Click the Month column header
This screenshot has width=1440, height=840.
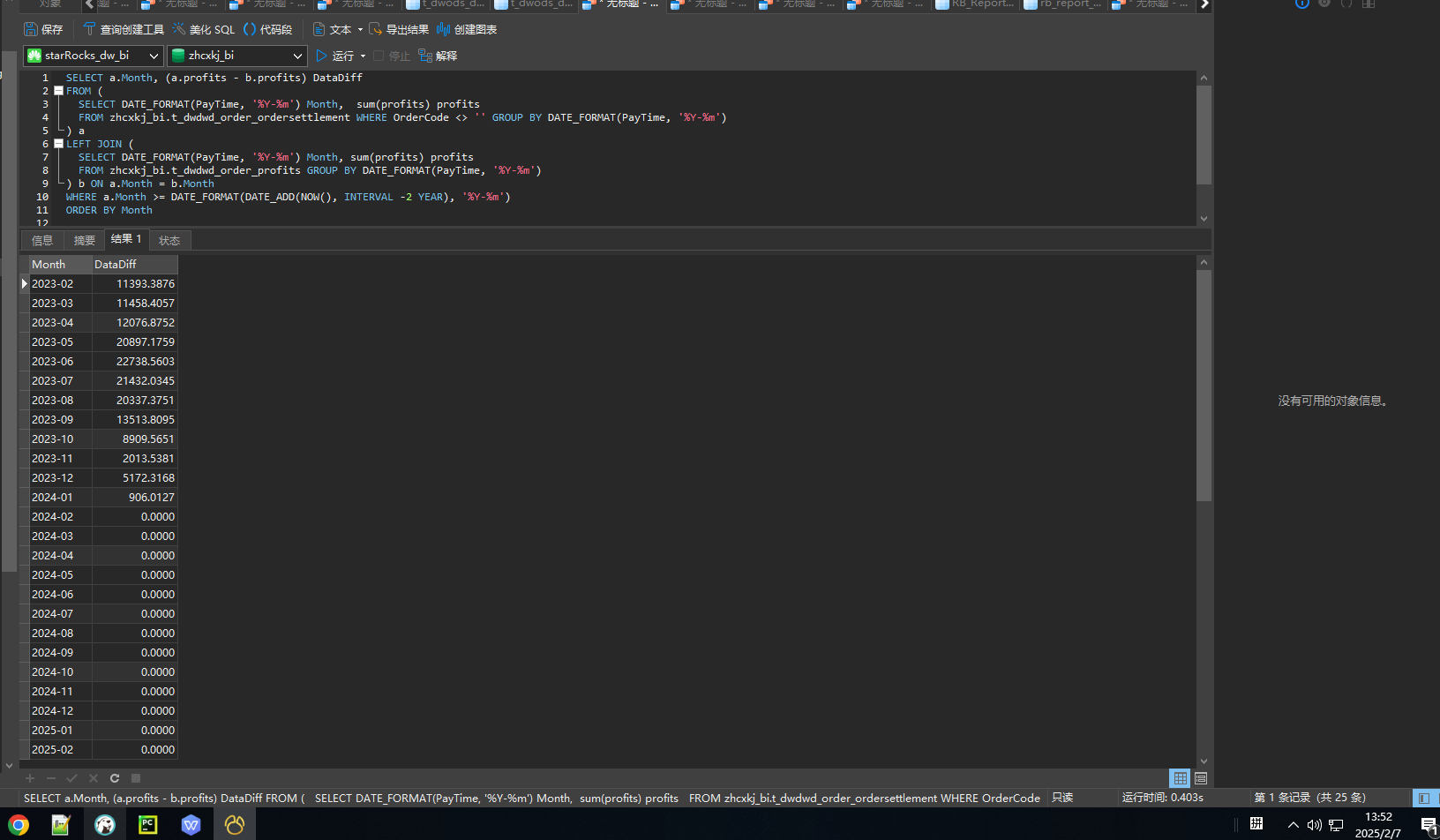click(x=61, y=264)
